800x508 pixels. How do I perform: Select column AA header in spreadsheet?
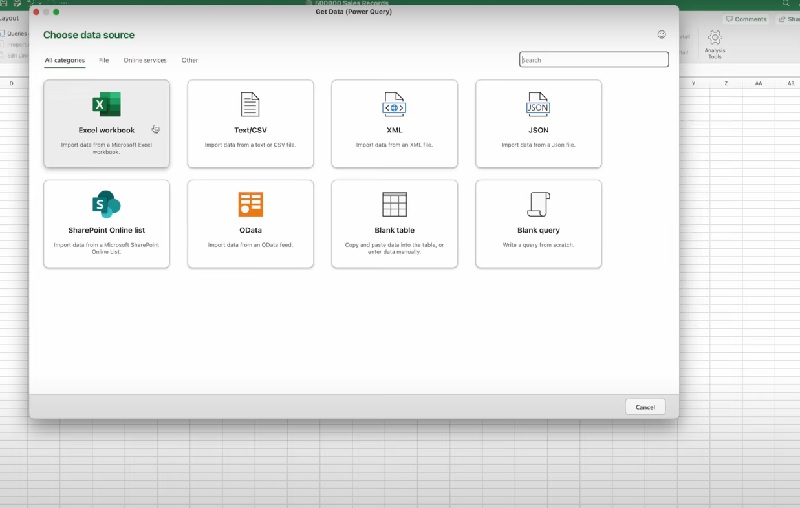point(759,83)
